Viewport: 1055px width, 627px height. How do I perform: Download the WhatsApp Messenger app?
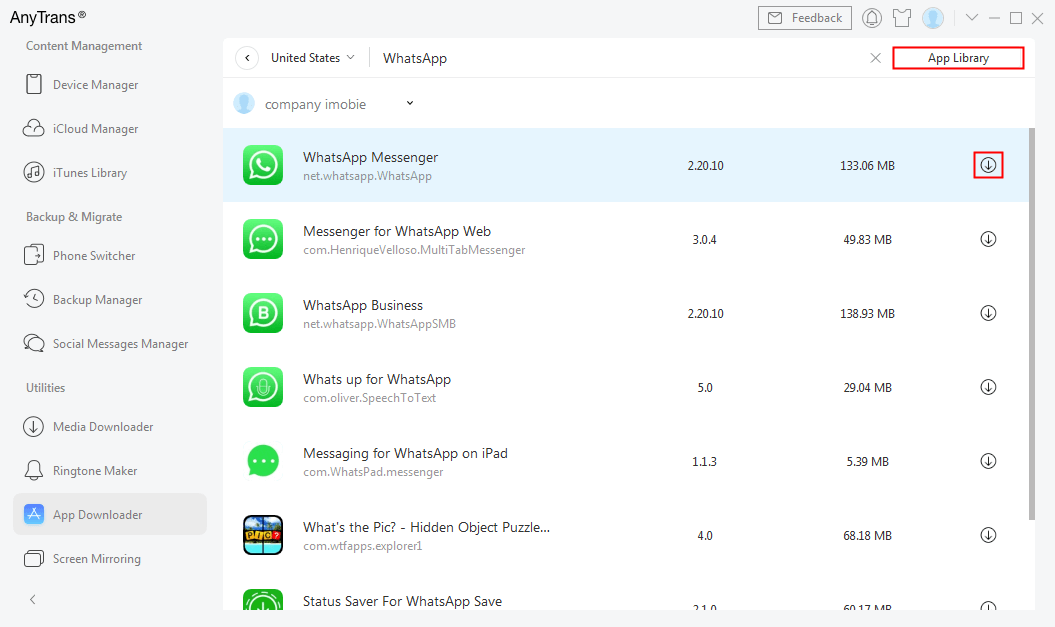click(x=988, y=165)
